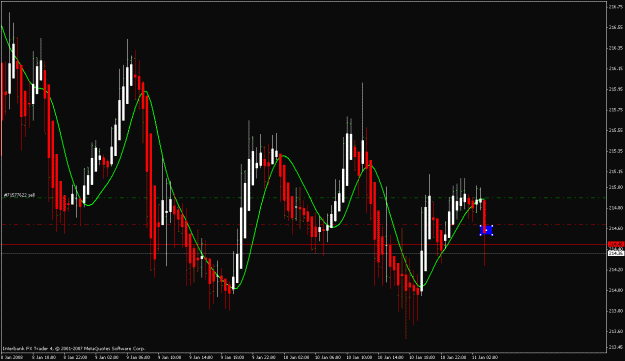
Task: Click the white current bid price tag
Action: (616, 253)
